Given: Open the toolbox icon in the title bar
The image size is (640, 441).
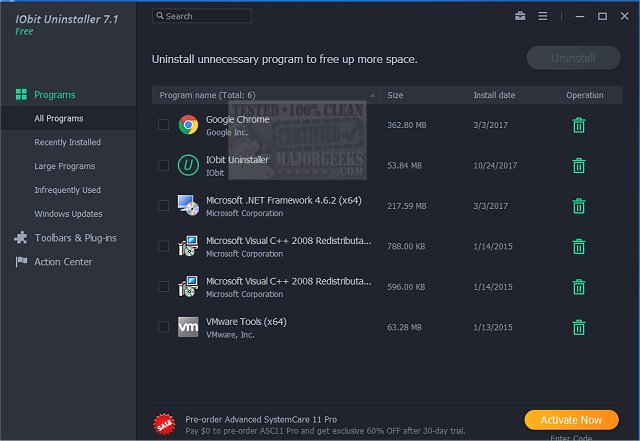Looking at the screenshot, I should pyautogui.click(x=520, y=16).
